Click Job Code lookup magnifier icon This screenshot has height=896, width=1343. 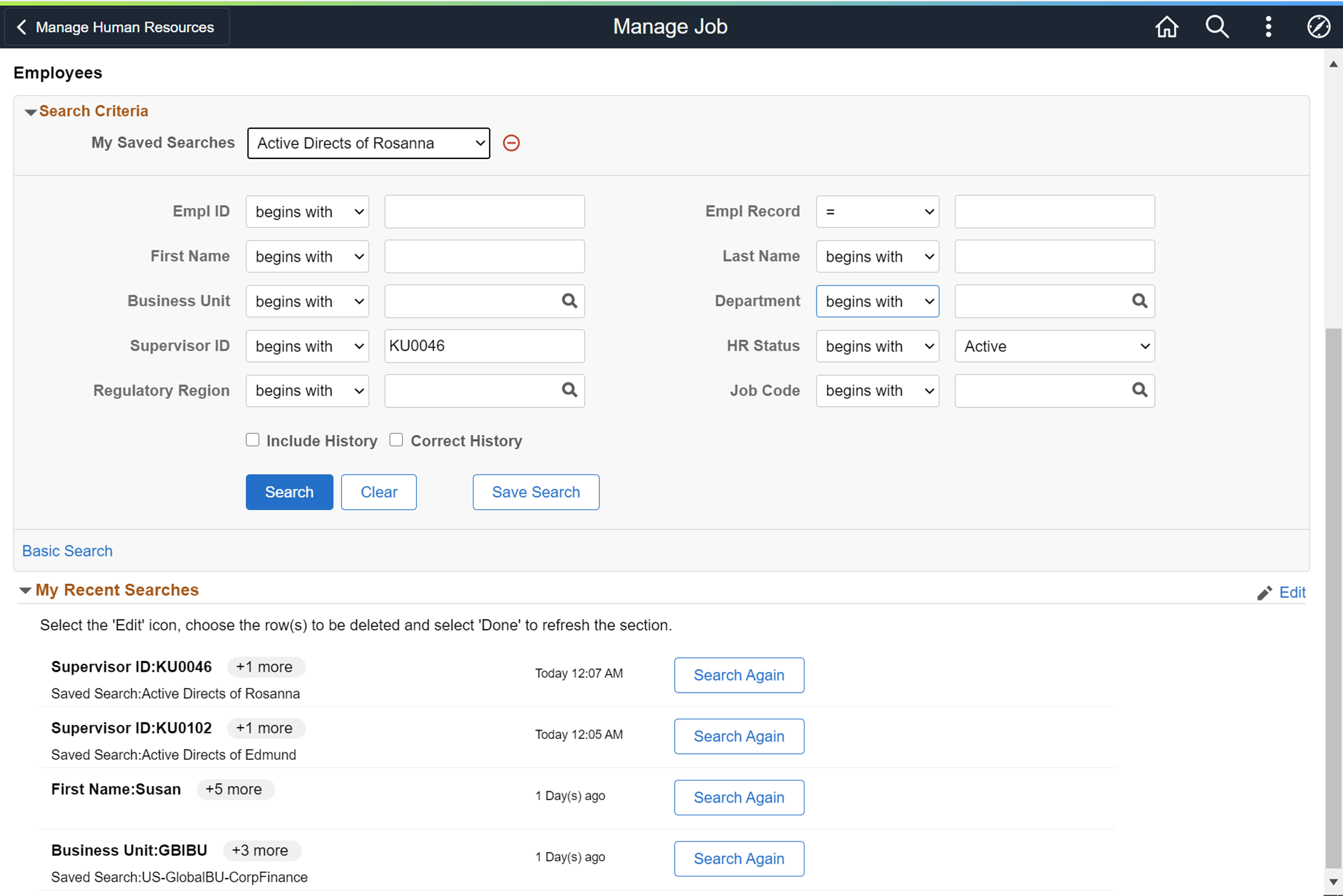tap(1140, 390)
